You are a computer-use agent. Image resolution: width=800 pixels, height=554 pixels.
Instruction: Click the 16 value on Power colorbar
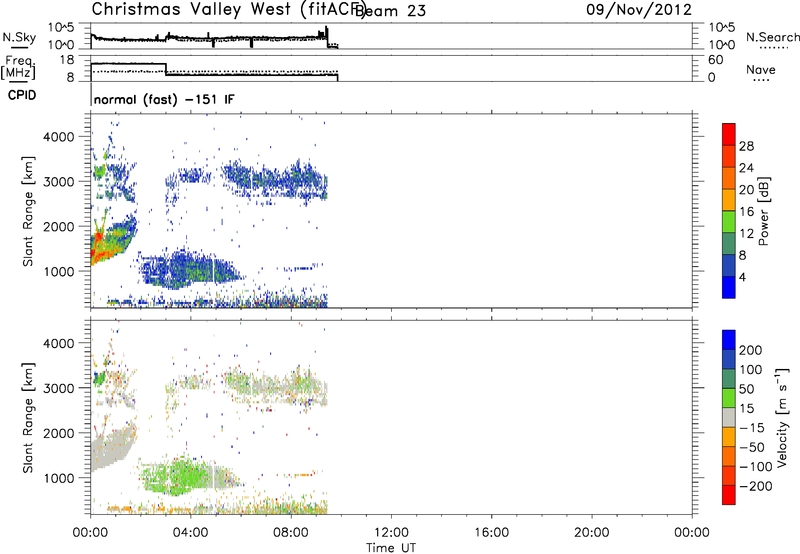[746, 212]
